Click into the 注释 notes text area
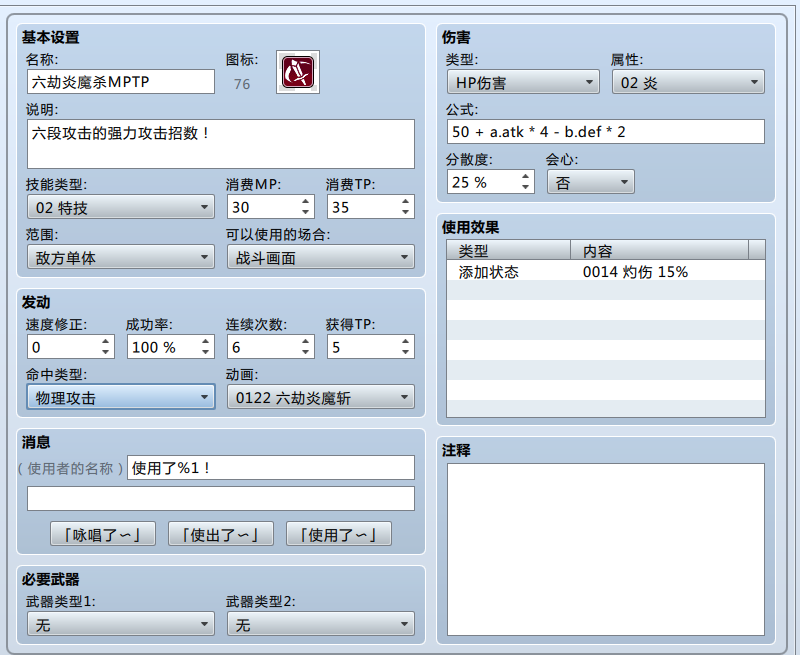The width and height of the screenshot is (800, 655). coord(606,549)
